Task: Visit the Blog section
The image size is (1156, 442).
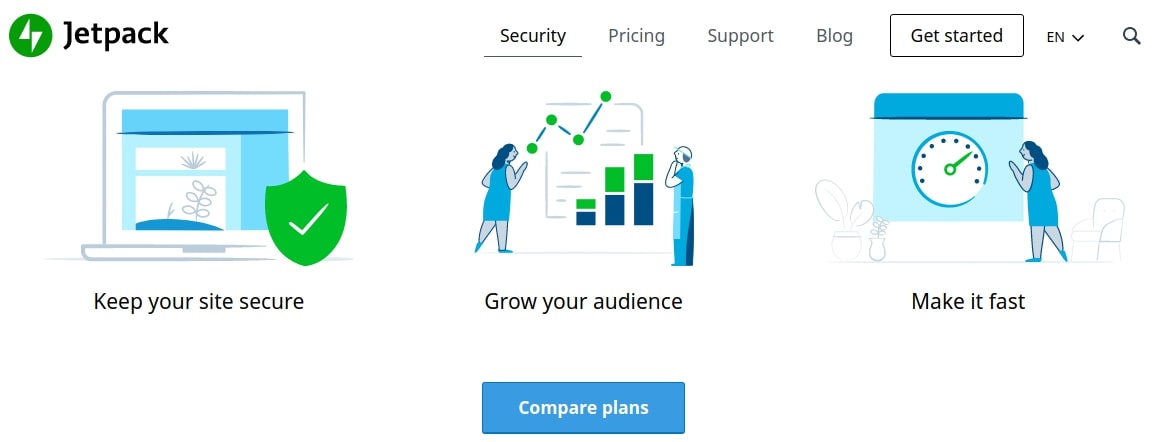Action: coord(834,36)
